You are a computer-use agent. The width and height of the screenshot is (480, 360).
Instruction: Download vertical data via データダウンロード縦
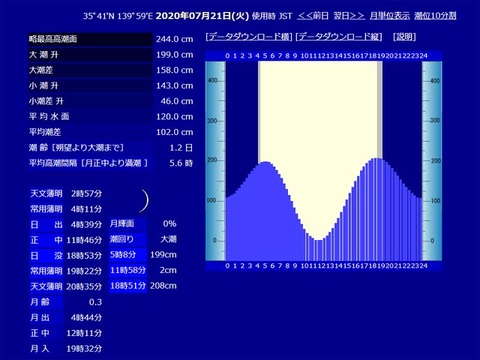pyautogui.click(x=339, y=37)
